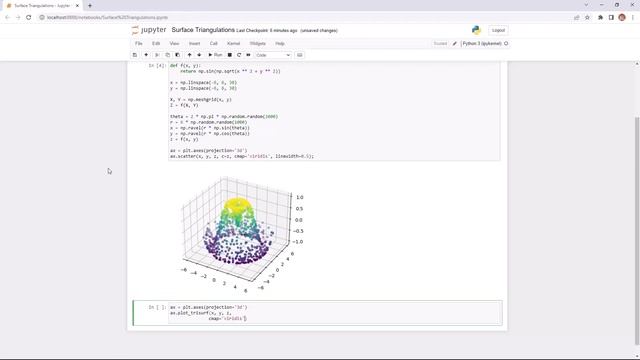Image resolution: width=640 pixels, height=360 pixels.
Task: Click the Logout button
Action: click(498, 30)
